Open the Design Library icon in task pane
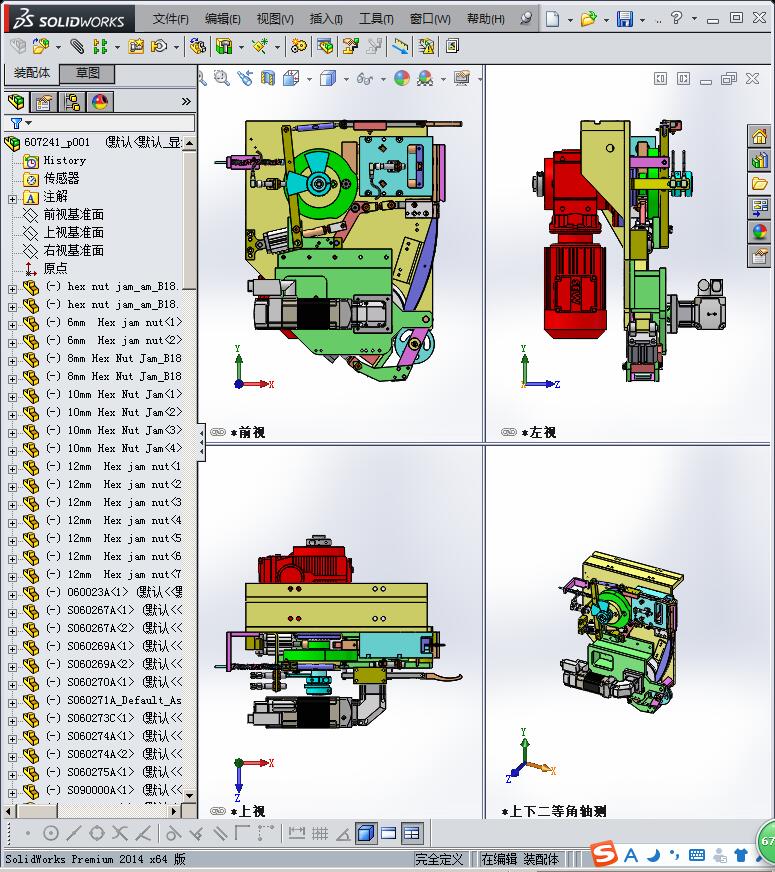775x872 pixels. [759, 160]
